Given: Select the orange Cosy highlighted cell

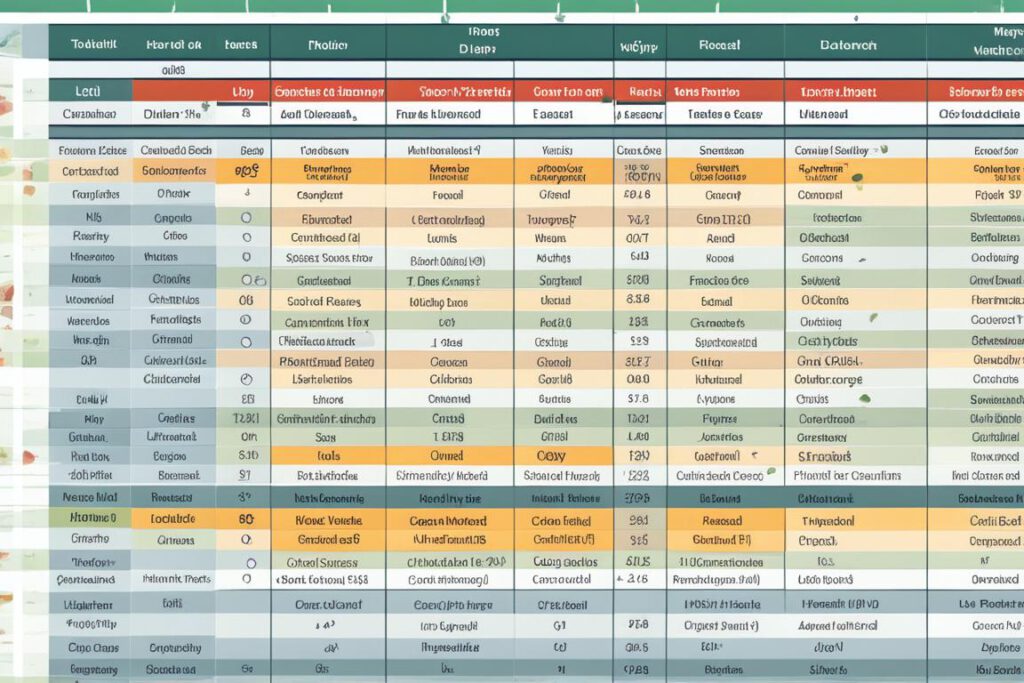Looking at the screenshot, I should [x=552, y=456].
